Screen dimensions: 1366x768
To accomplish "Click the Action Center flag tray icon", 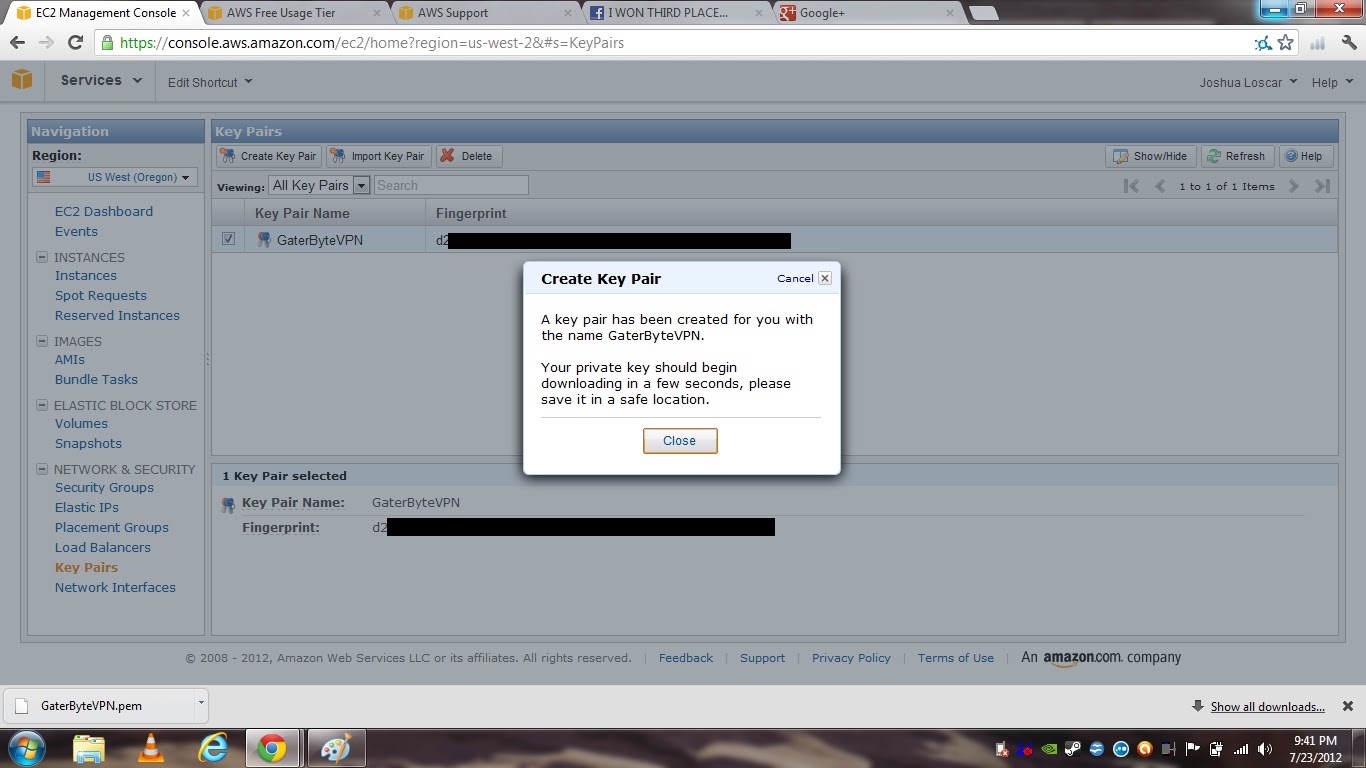I will pyautogui.click(x=1193, y=749).
